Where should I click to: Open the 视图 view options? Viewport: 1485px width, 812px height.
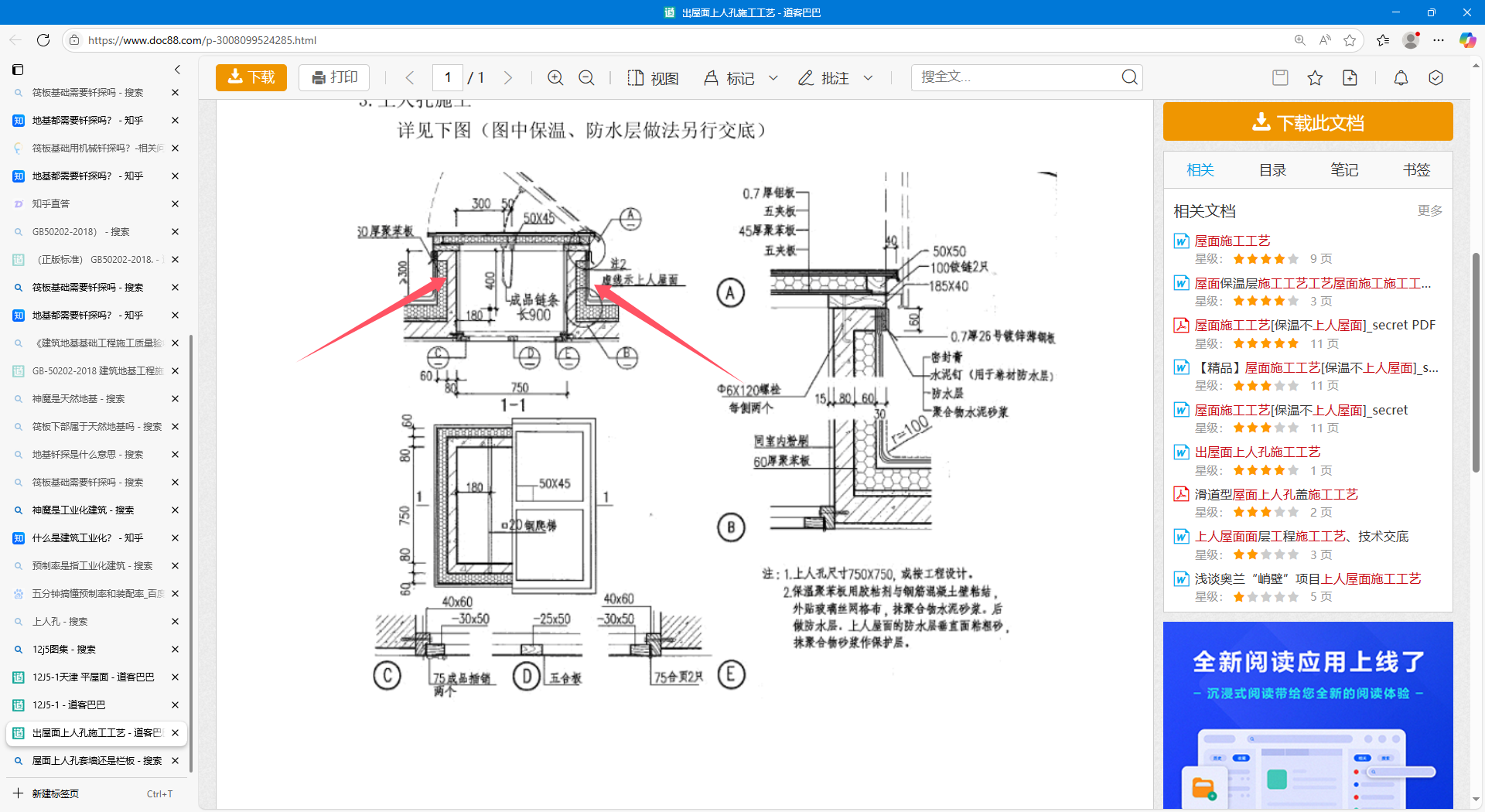pos(653,78)
